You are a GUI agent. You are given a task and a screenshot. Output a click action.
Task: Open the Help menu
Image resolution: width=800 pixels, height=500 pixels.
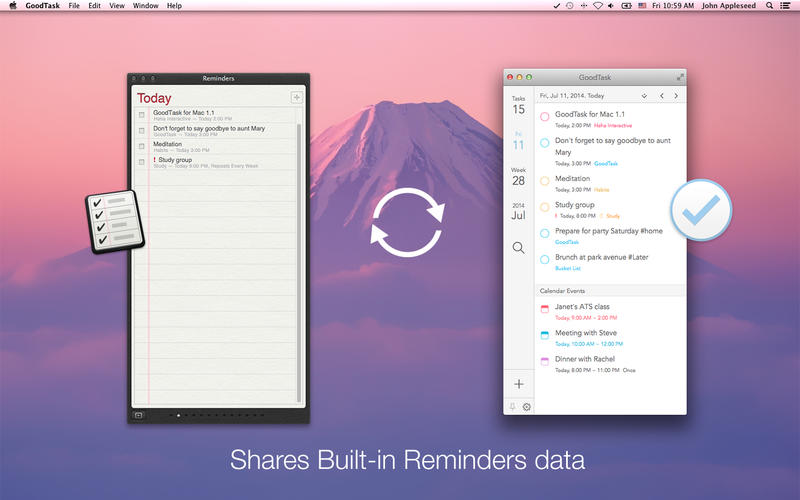pyautogui.click(x=174, y=6)
